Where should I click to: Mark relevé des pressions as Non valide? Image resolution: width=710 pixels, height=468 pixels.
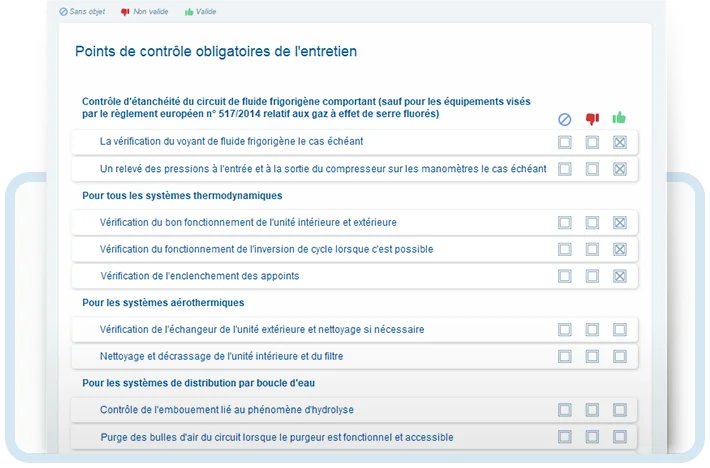[x=592, y=169]
